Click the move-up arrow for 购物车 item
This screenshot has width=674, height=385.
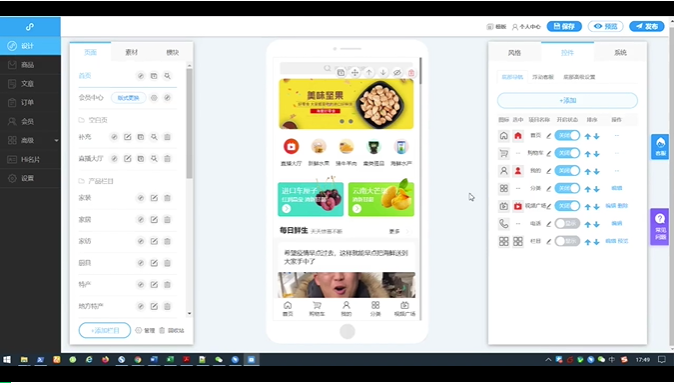588,154
